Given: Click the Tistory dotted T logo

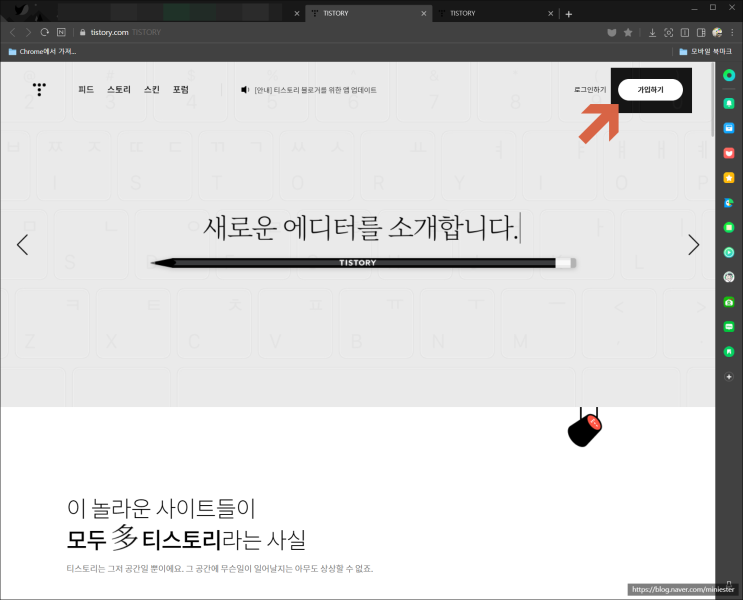Looking at the screenshot, I should click(x=39, y=89).
